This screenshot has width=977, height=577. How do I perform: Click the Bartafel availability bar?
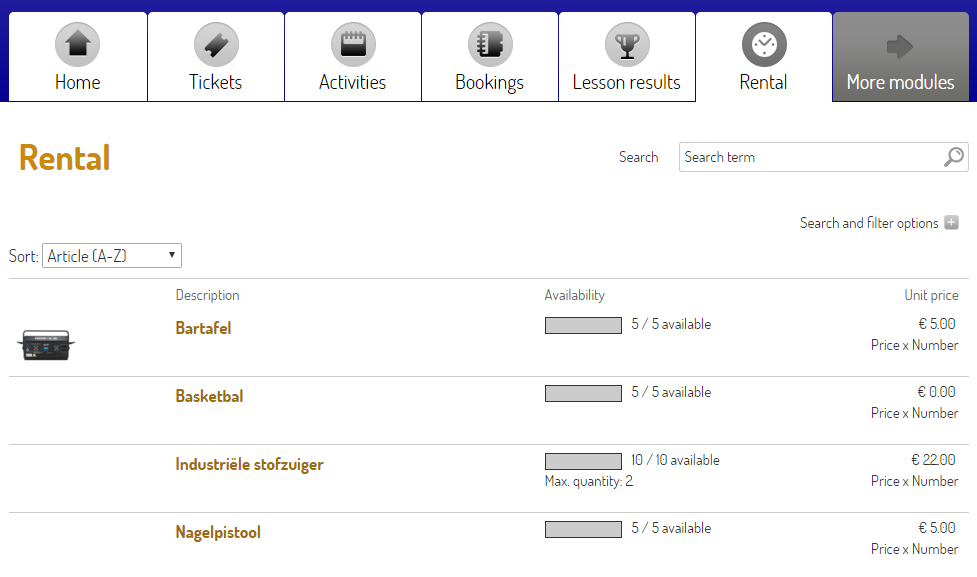pos(583,325)
